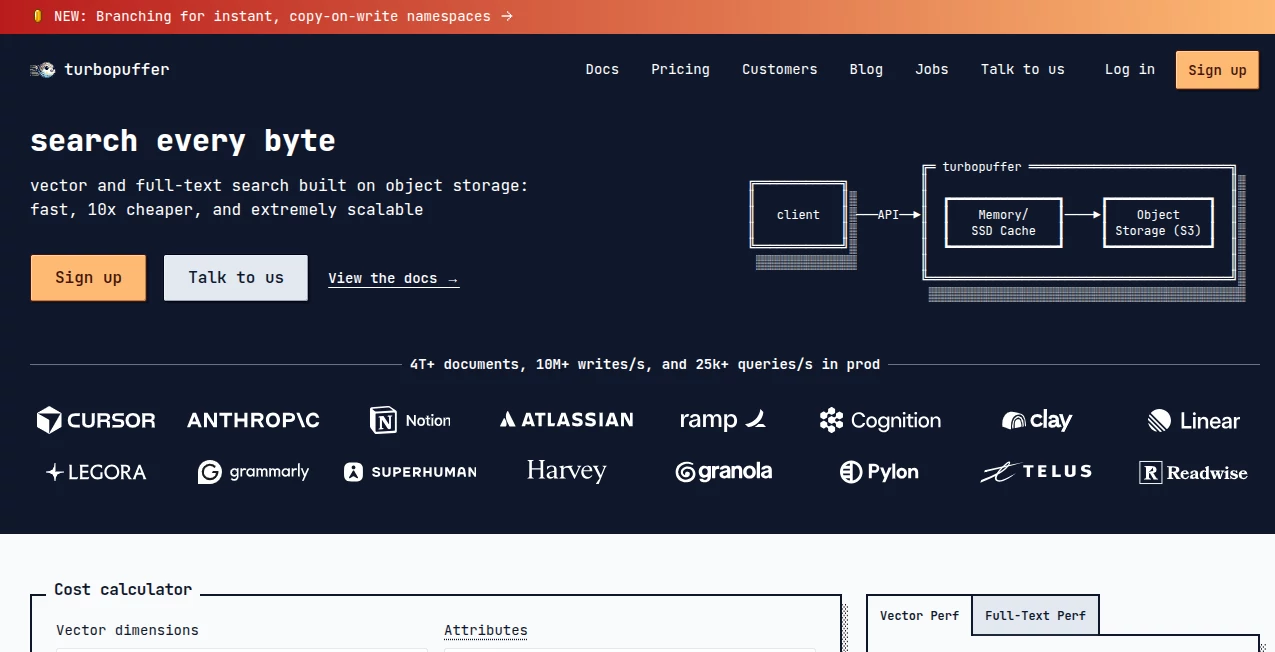Click the Legora customer logo
This screenshot has width=1275, height=652.
(96, 472)
